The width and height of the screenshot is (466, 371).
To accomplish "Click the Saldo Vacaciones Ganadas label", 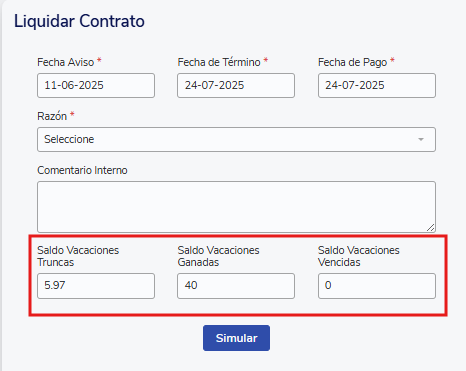I will (x=218, y=256).
